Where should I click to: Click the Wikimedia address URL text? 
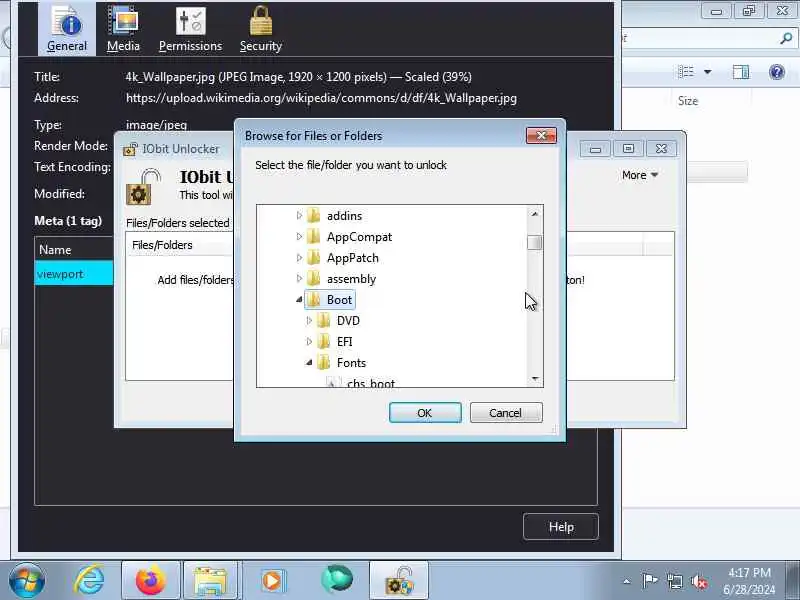click(321, 98)
